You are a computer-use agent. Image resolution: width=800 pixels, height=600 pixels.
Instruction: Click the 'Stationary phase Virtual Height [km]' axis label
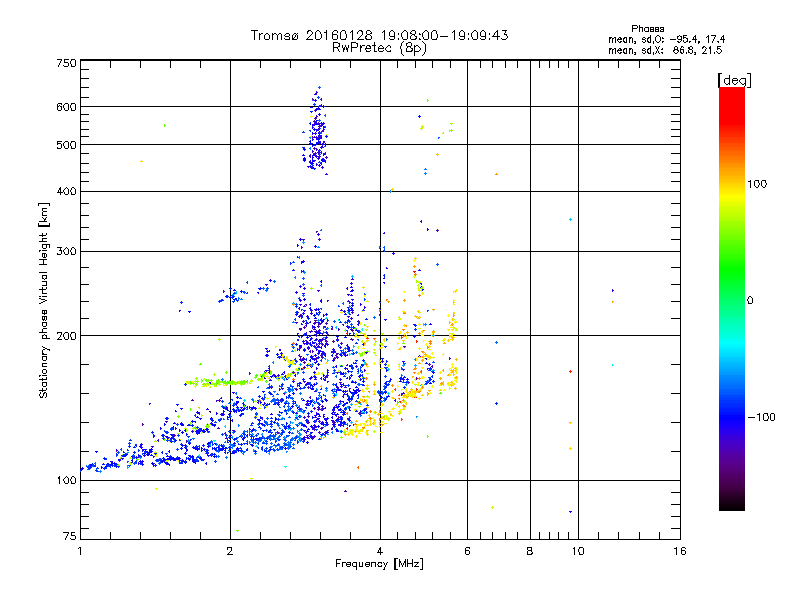click(x=43, y=300)
